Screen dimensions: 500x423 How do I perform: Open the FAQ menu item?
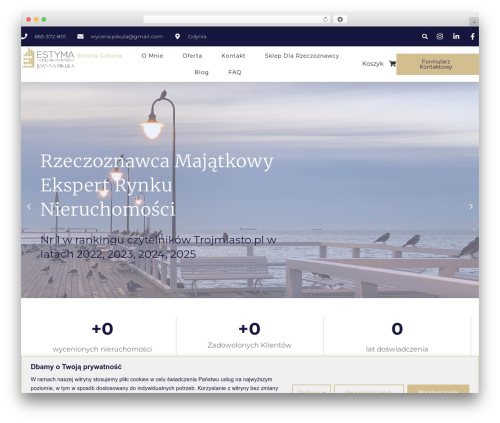(x=235, y=72)
